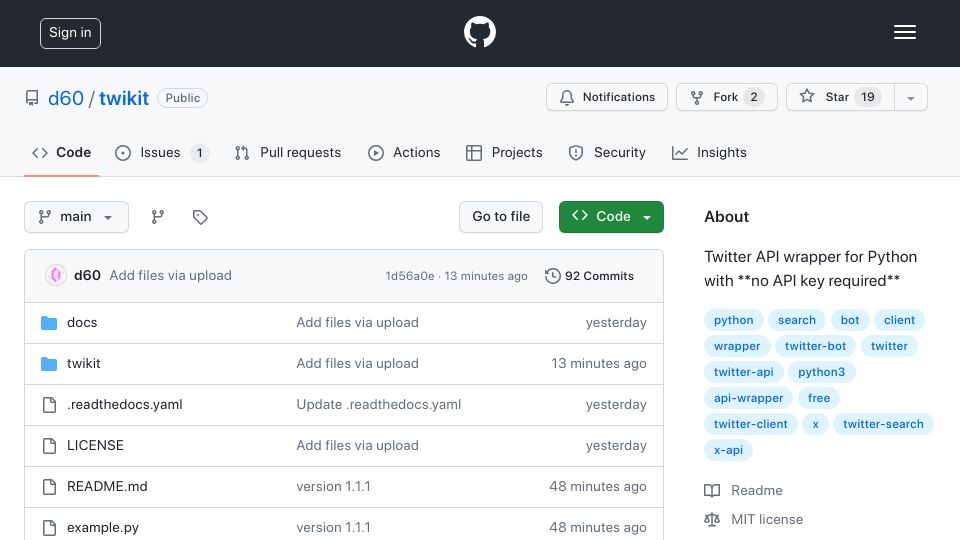The height and width of the screenshot is (540, 960).
Task: Select the free topic tag
Action: (819, 398)
